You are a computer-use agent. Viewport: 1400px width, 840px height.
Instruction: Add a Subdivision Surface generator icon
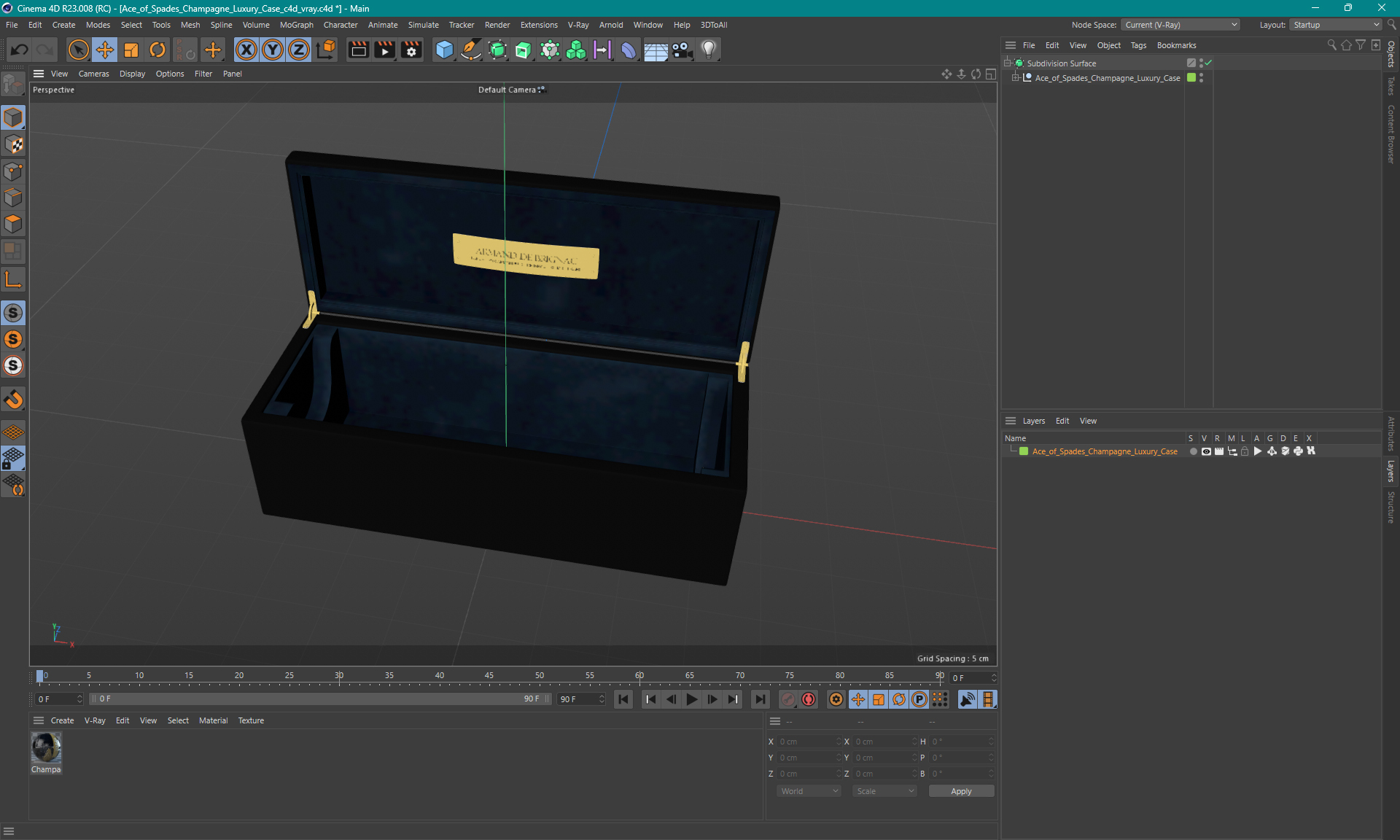point(498,50)
